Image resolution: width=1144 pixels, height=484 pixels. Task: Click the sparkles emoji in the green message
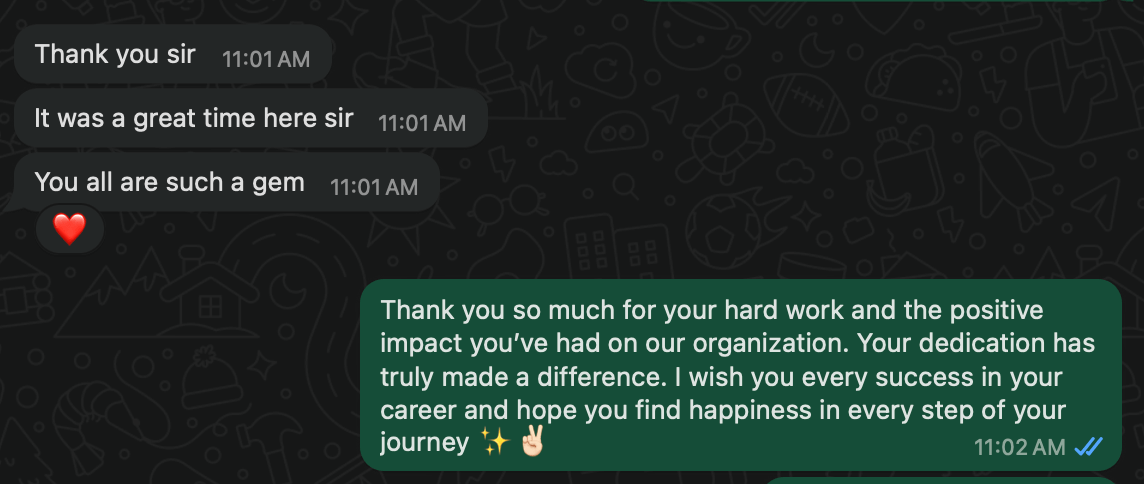click(496, 443)
